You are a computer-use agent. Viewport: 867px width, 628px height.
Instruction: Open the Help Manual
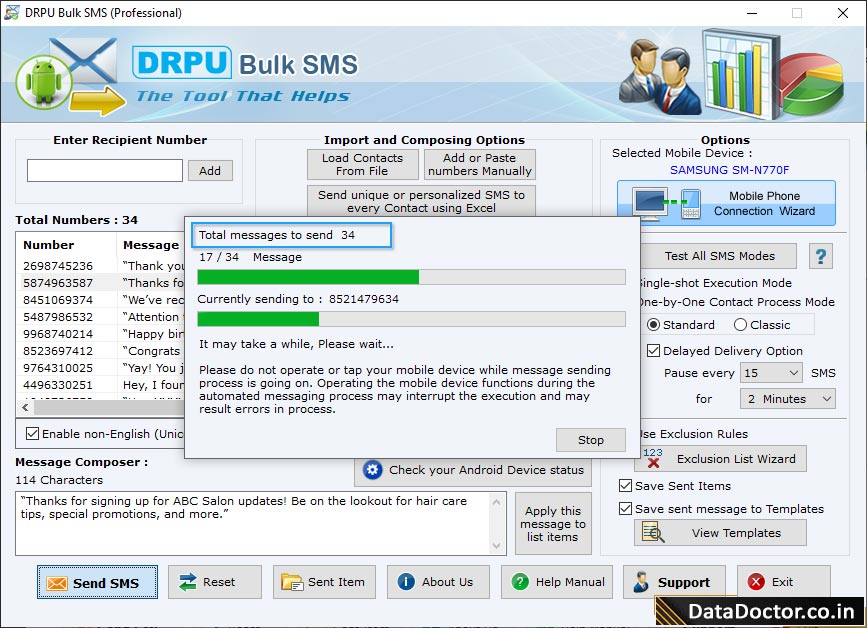[556, 582]
